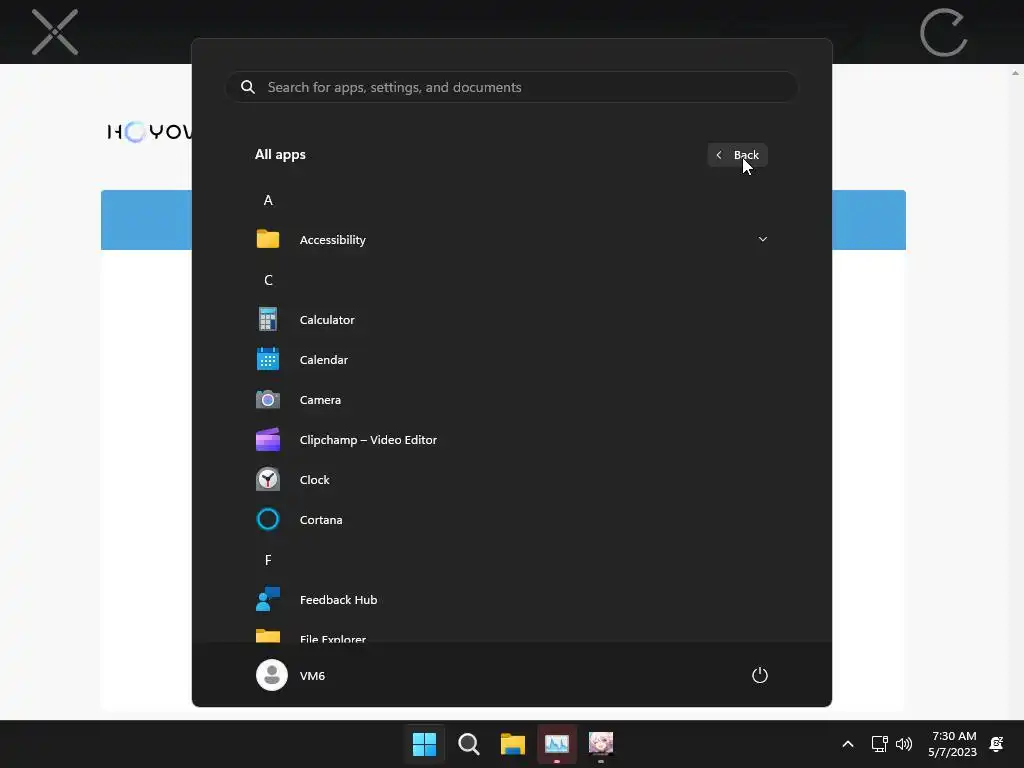Click the magnifier icon in the search box
Viewport: 1024px width, 768px height.
point(248,87)
